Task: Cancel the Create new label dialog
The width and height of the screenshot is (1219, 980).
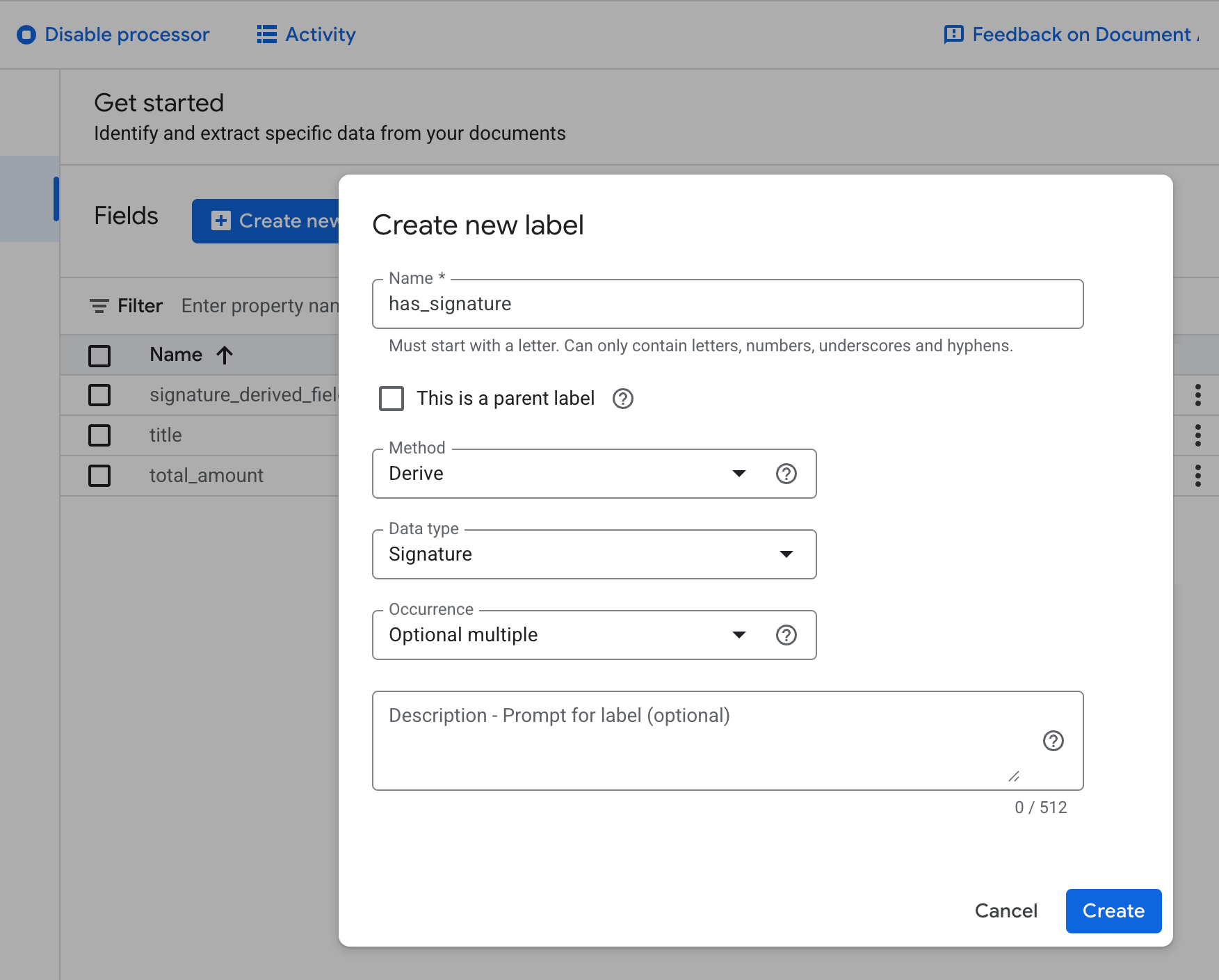Action: coord(1006,910)
